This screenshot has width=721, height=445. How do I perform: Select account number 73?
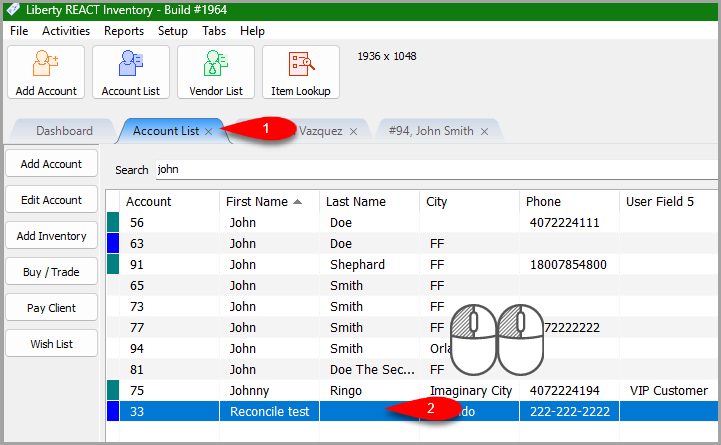[137, 306]
